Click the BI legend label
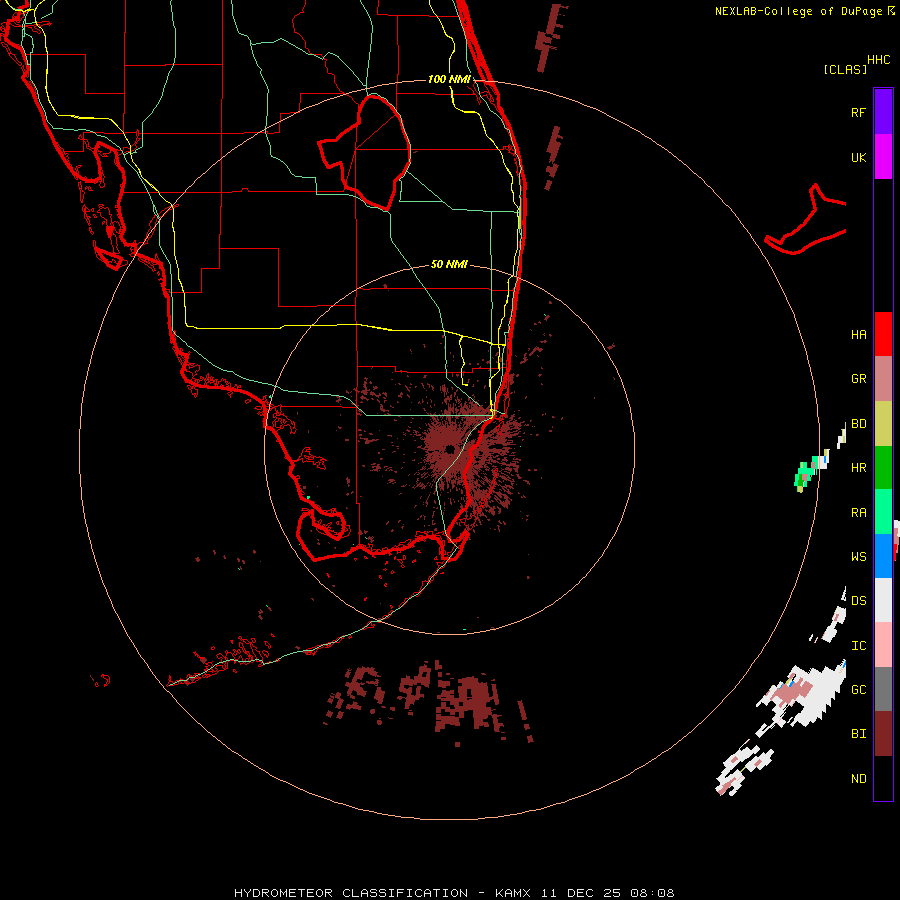The width and height of the screenshot is (900, 900). click(858, 734)
